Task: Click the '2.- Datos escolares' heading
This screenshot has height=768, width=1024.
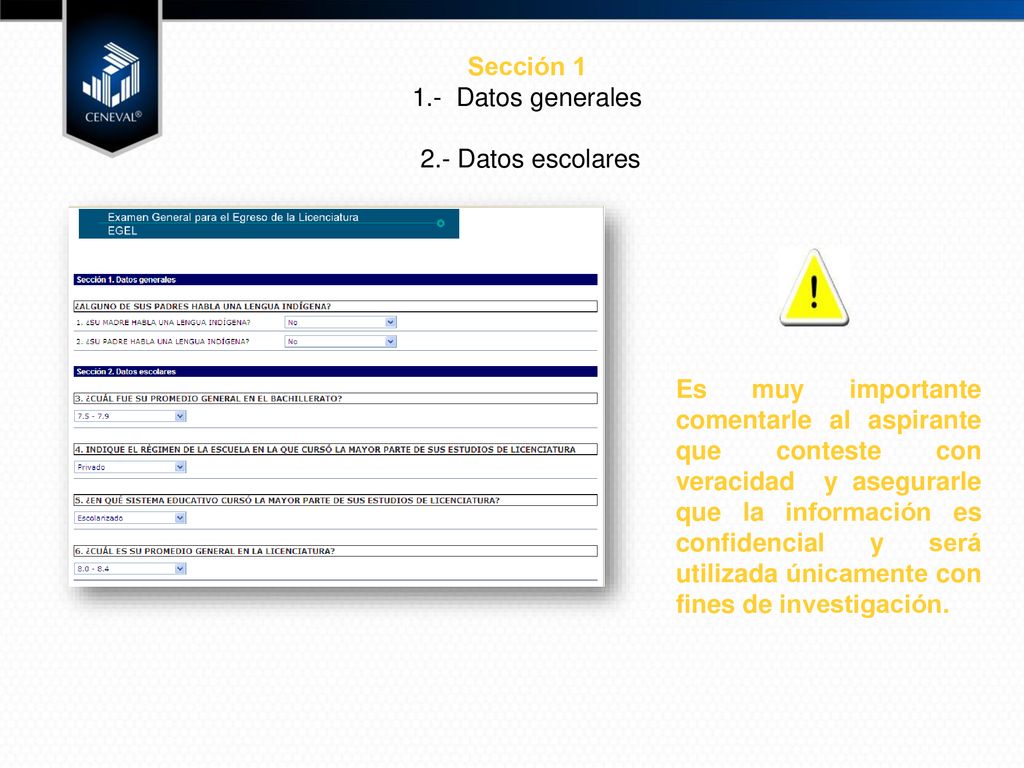Action: [530, 159]
